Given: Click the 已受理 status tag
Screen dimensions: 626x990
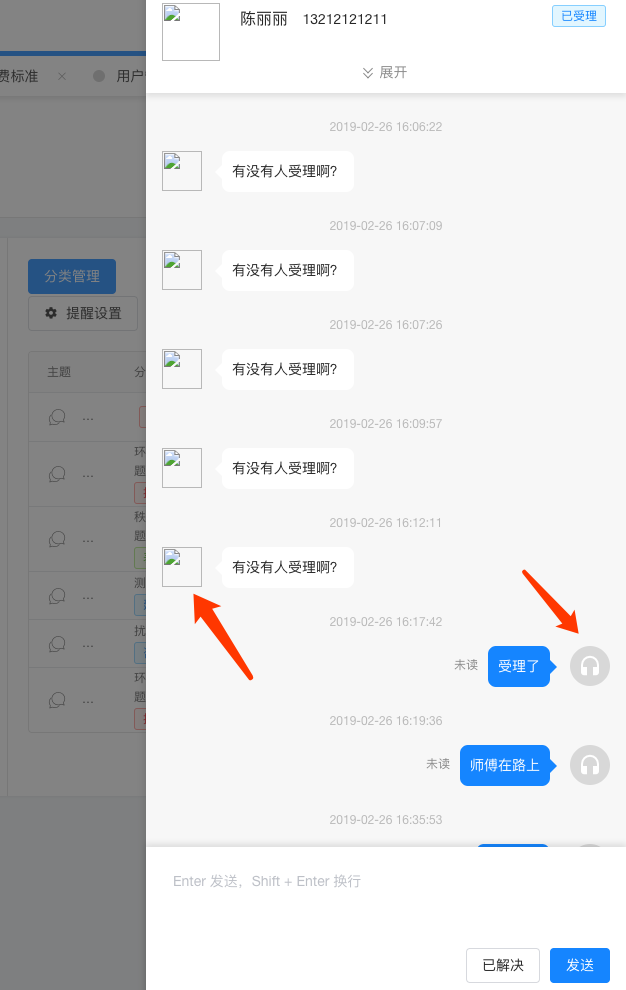Looking at the screenshot, I should coord(579,16).
